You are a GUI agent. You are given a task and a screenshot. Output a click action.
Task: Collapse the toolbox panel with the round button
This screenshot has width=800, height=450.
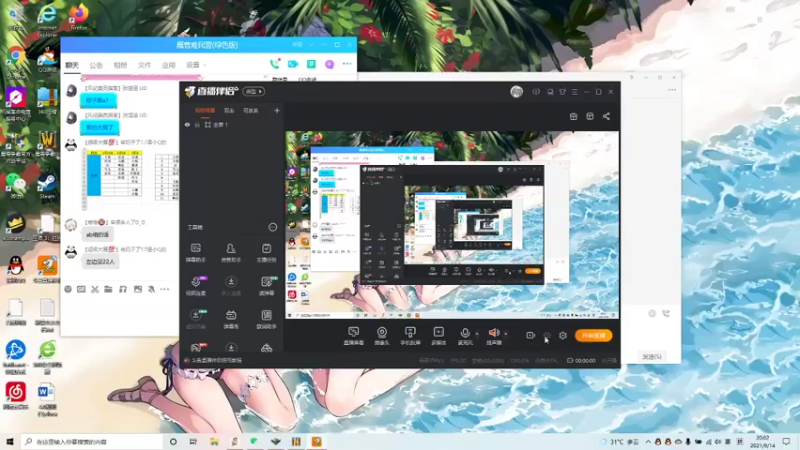pyautogui.click(x=273, y=227)
